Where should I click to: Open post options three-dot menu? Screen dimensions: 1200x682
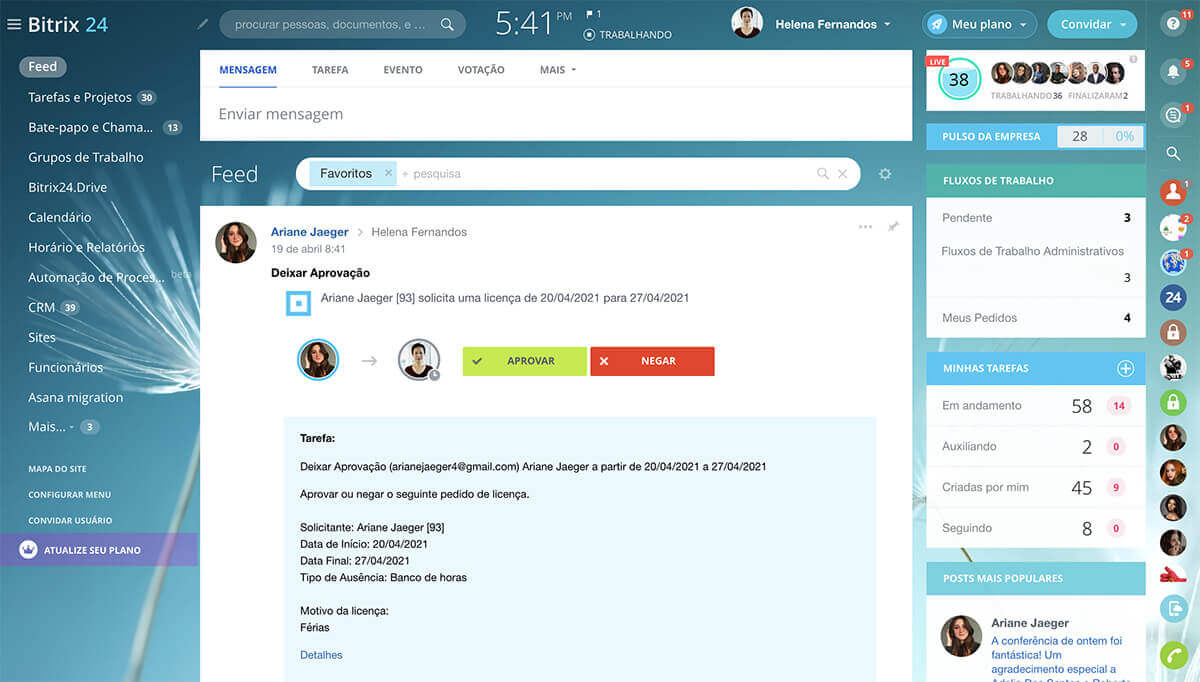tap(865, 227)
